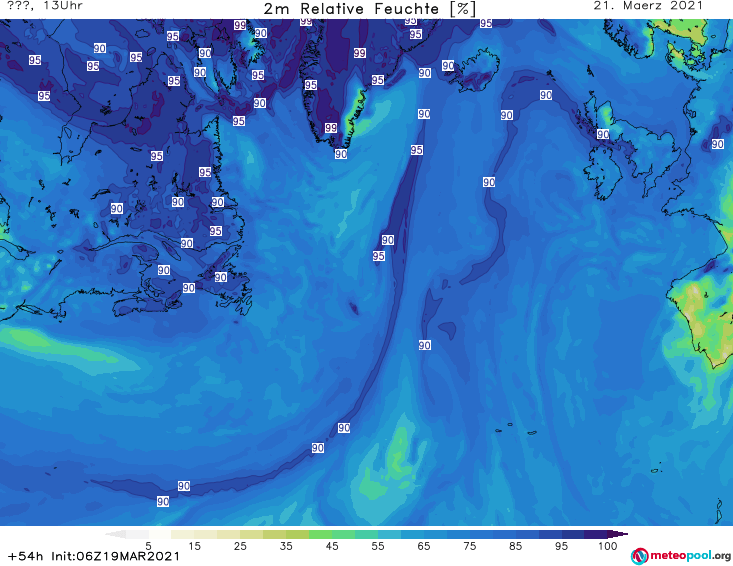Screen dimensions: 733x566
Task: Click the '55' tick on the color scale
Action: [x=378, y=546]
